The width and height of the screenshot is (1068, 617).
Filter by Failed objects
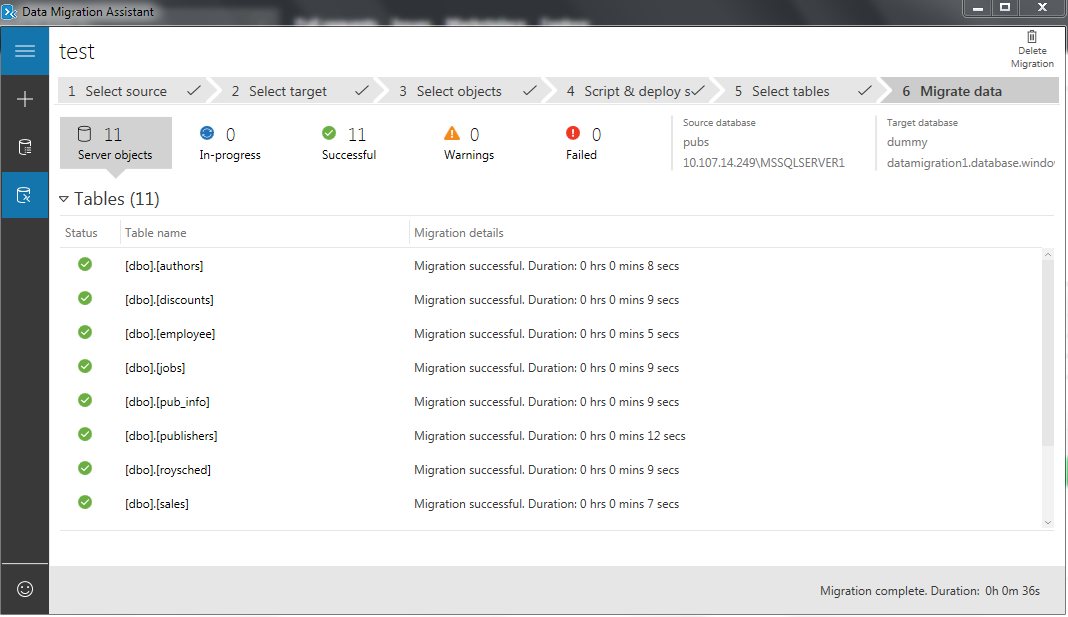[582, 143]
